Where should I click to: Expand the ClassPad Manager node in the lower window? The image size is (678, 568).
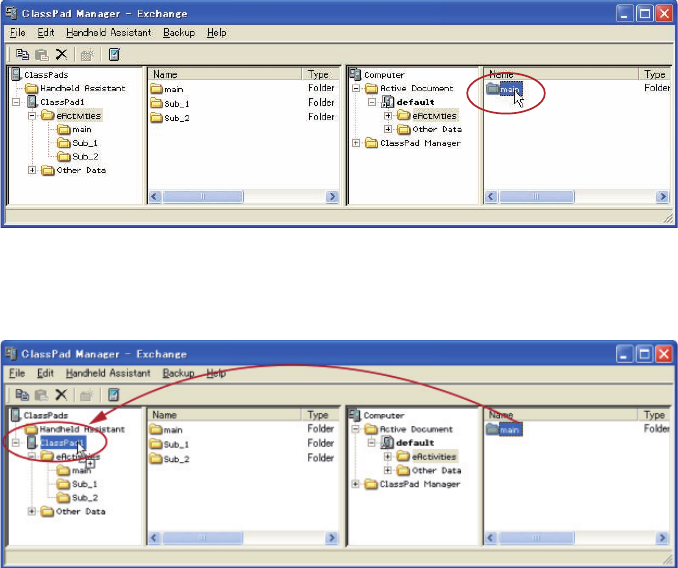355,484
